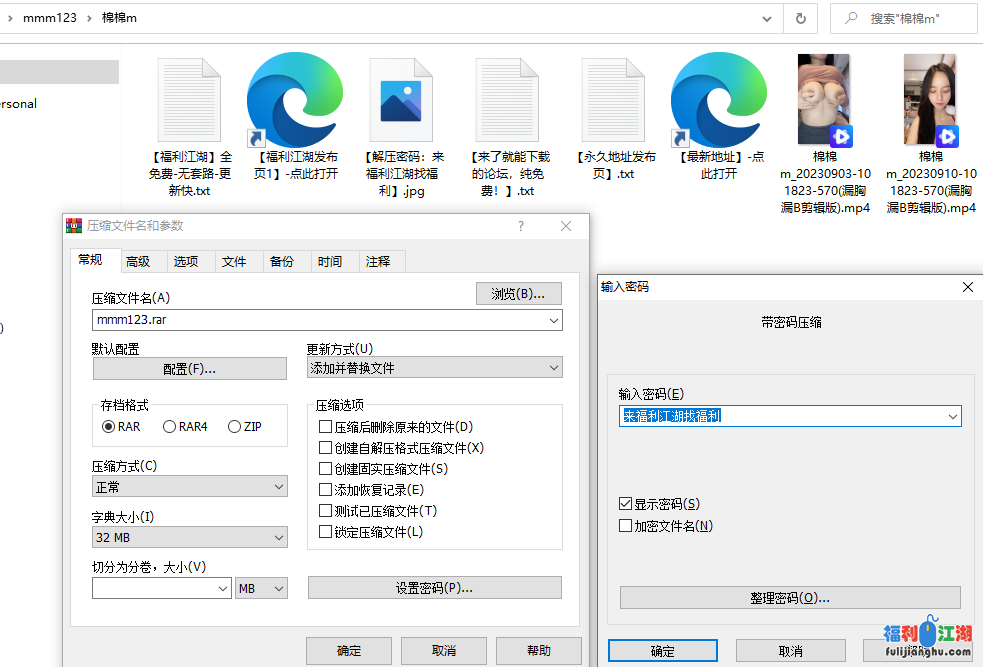Open the 压缩方式 dropdown showing 正常

point(189,486)
